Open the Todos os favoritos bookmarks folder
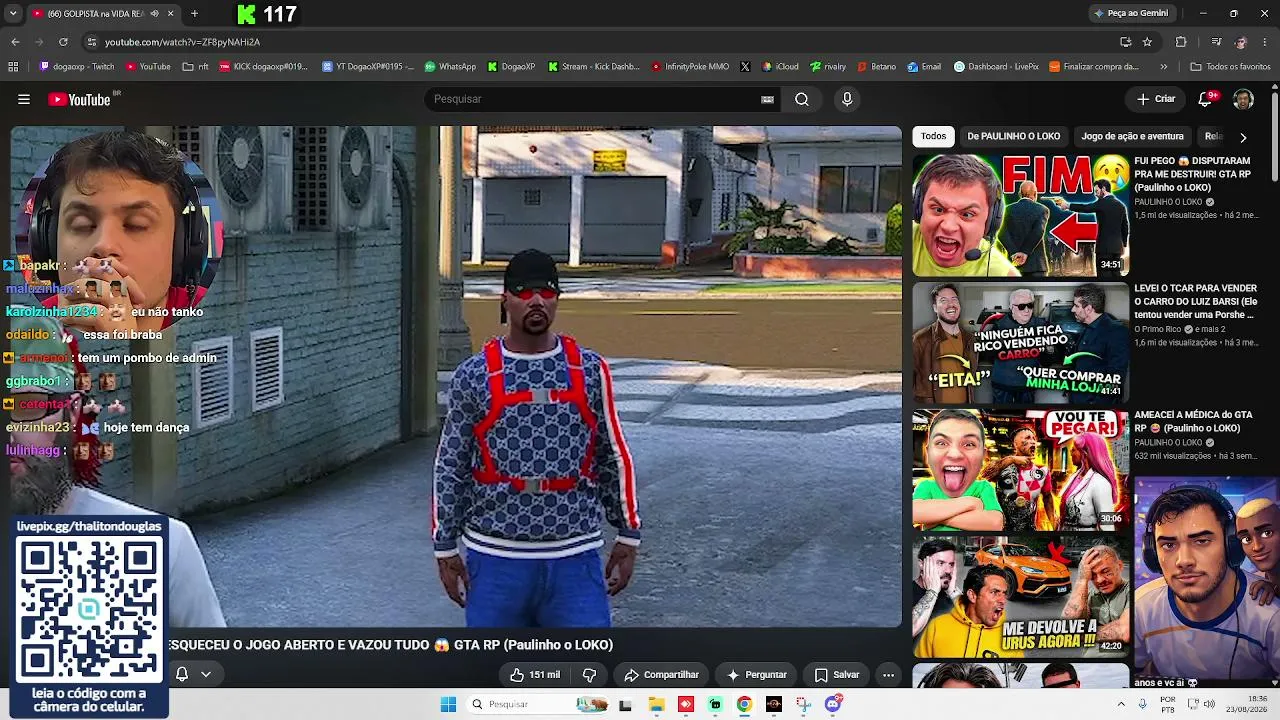The width and height of the screenshot is (1280, 720). point(1230,67)
